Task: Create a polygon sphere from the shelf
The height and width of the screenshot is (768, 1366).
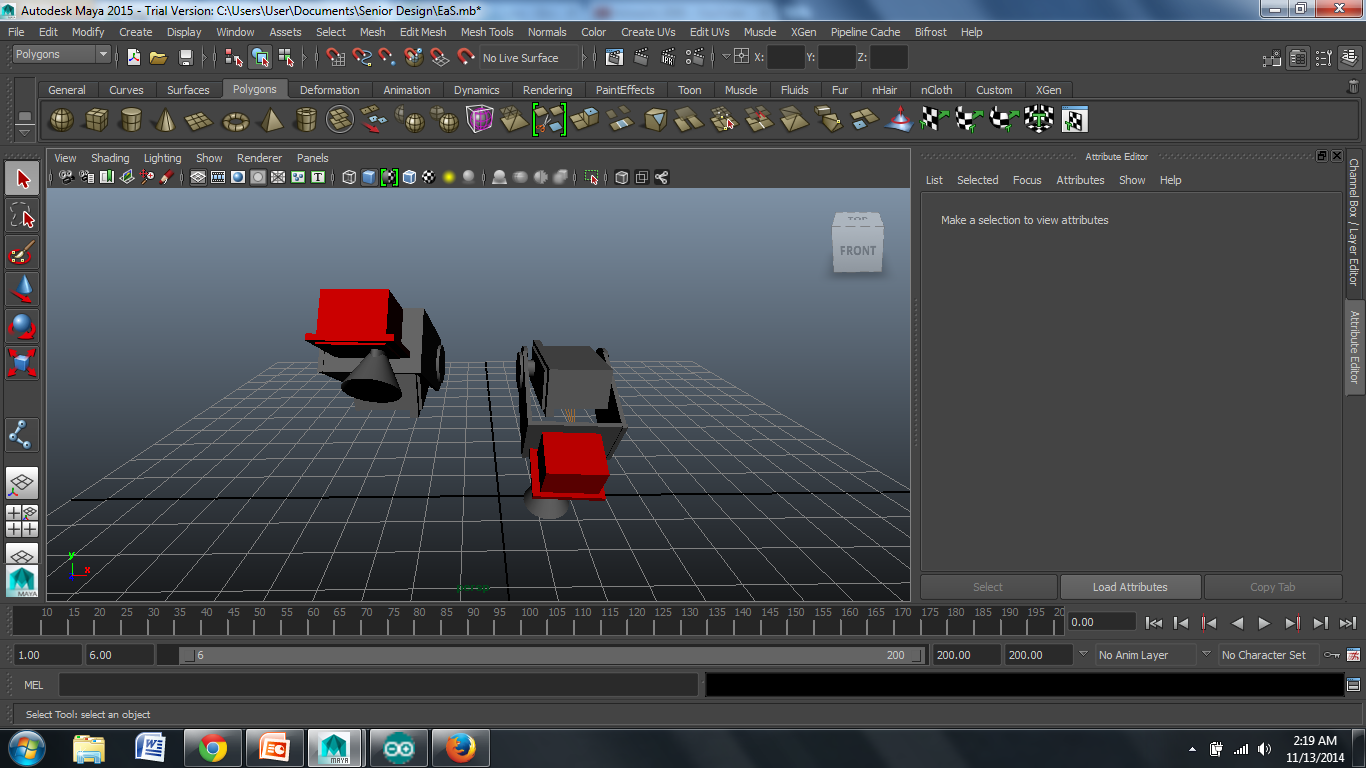Action: pos(62,121)
